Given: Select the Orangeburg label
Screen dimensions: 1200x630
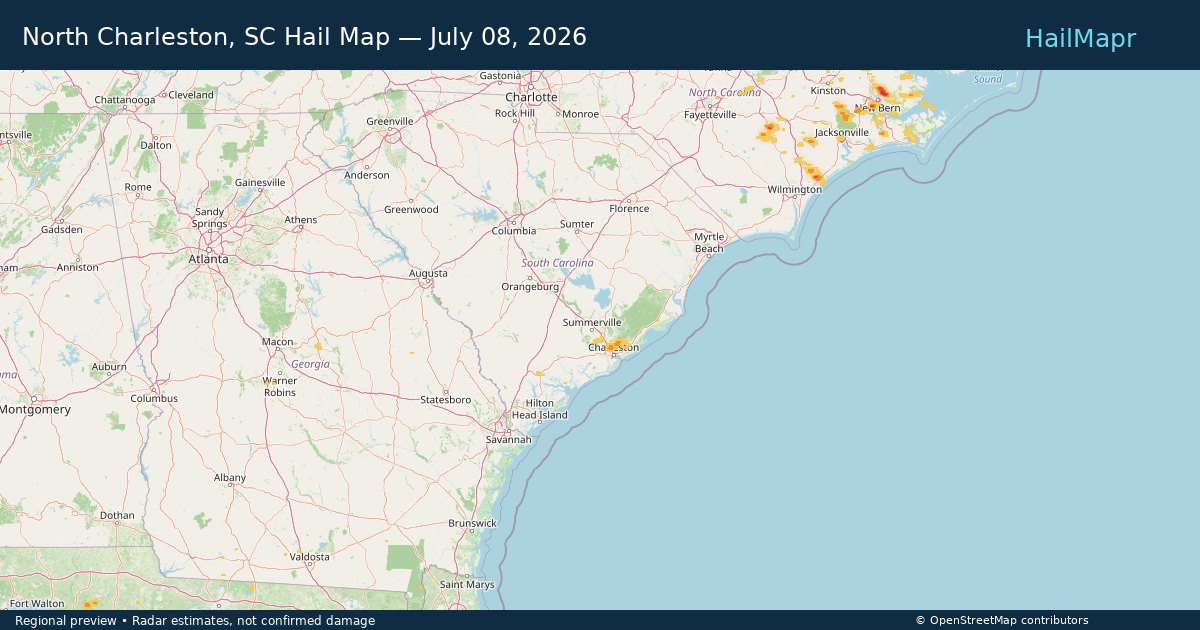Looking at the screenshot, I should click(x=530, y=287).
